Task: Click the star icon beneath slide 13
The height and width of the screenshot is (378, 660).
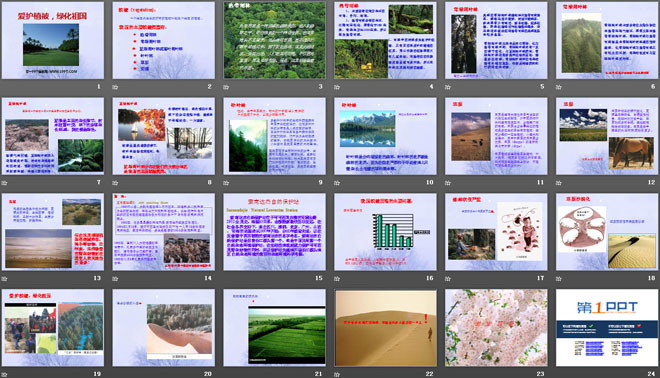Action: click(5, 278)
